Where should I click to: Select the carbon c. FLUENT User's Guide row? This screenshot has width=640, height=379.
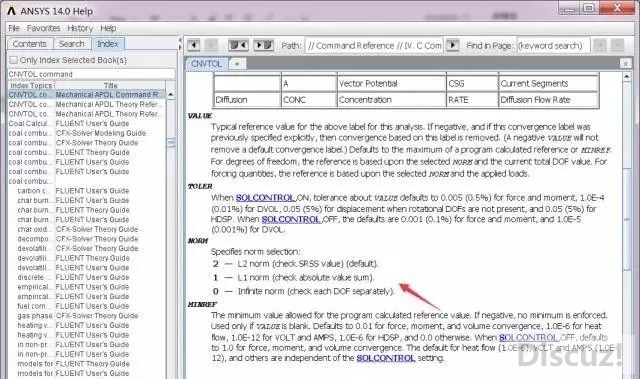pos(87,191)
